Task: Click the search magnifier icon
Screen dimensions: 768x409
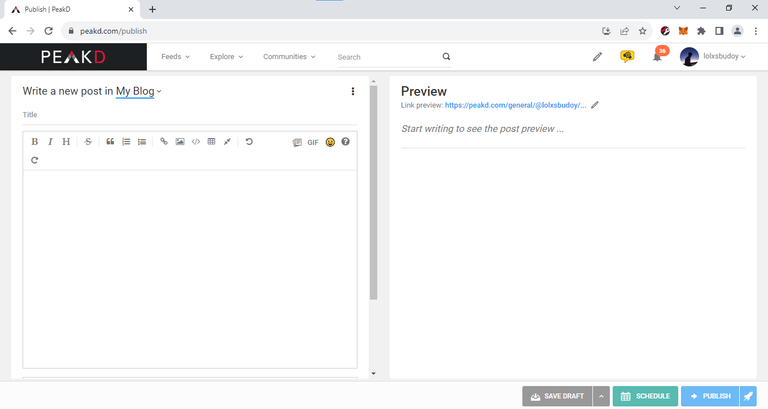Action: coord(446,56)
